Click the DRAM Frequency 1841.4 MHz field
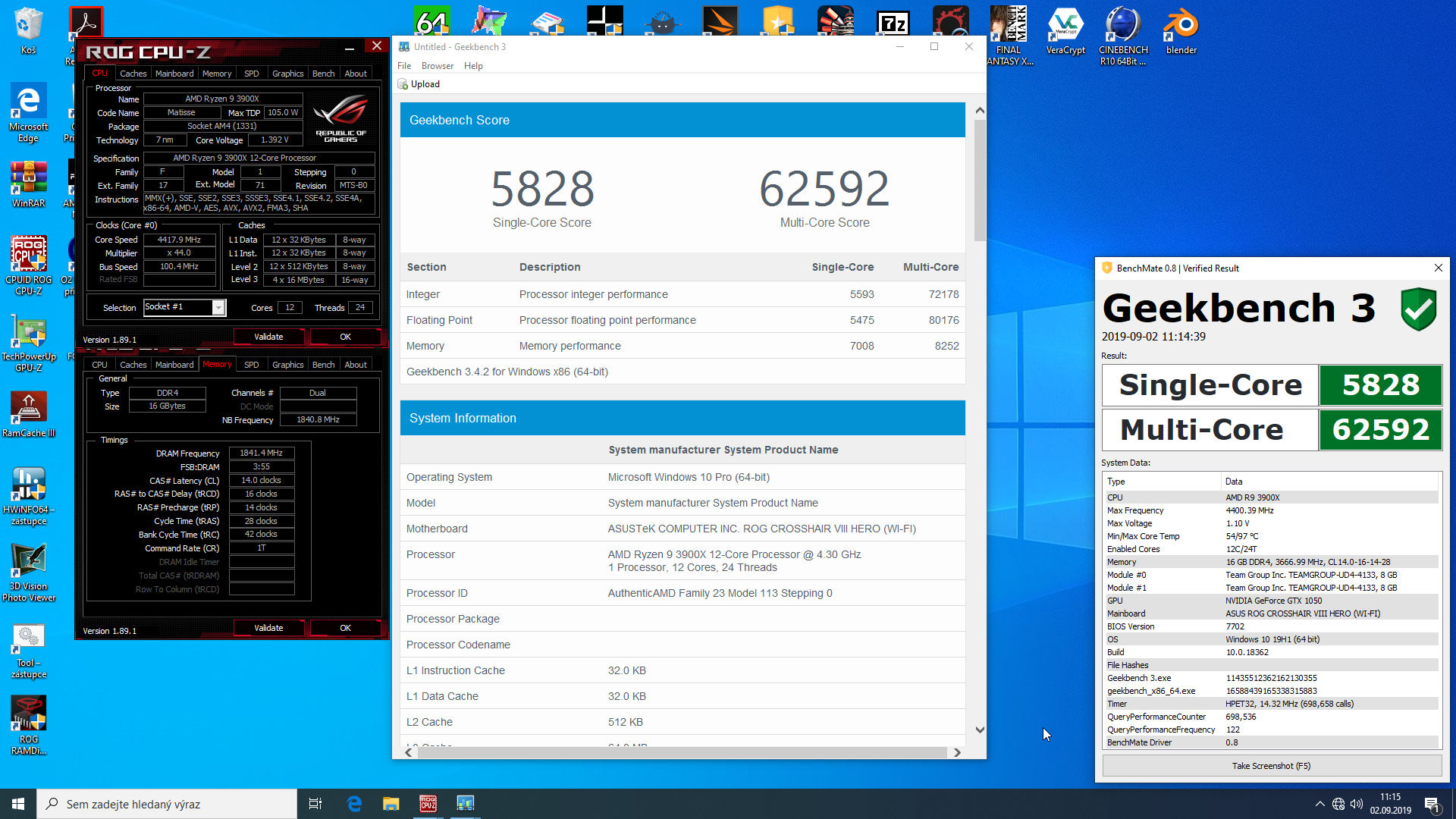 pos(262,453)
